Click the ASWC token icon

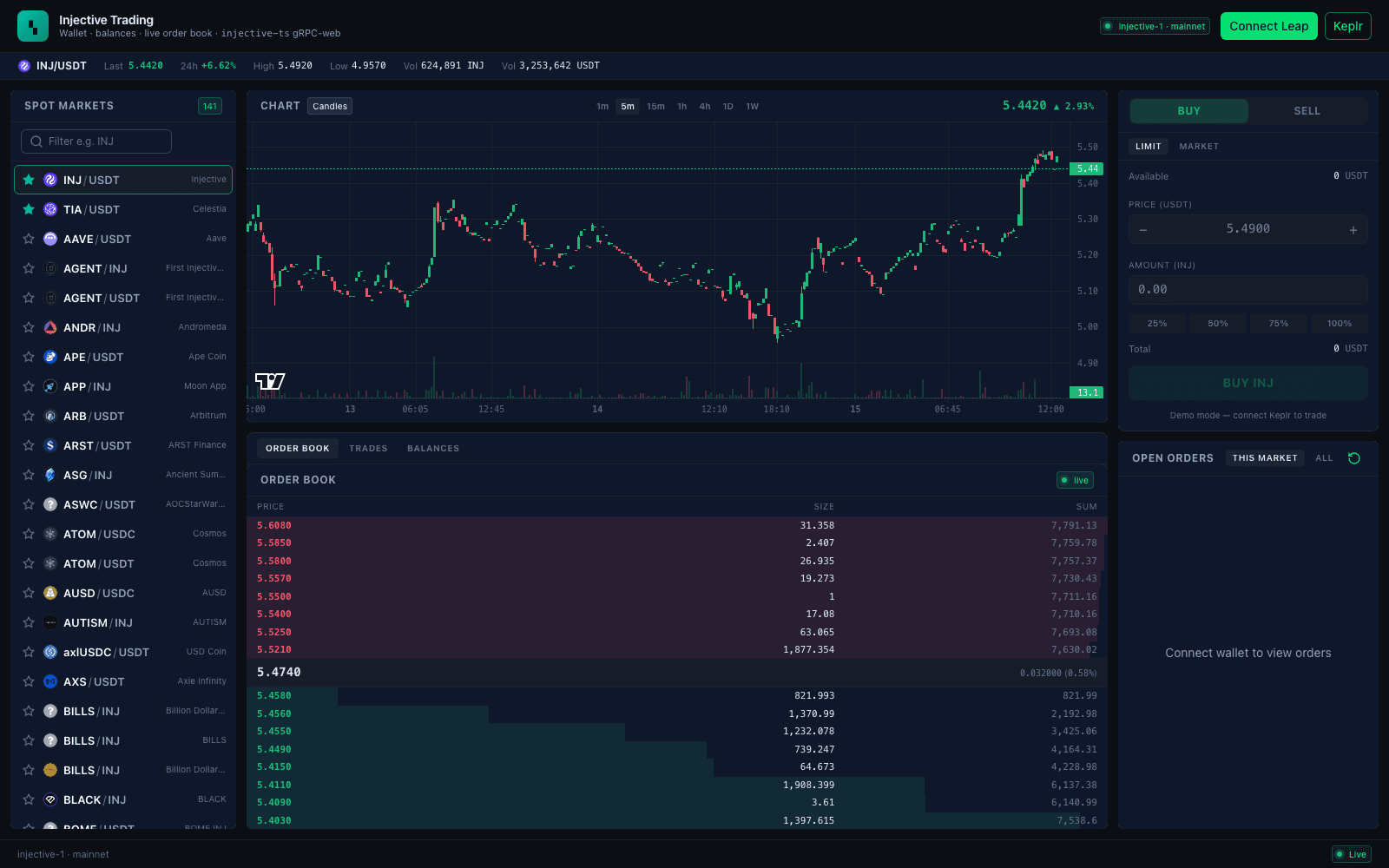50,504
